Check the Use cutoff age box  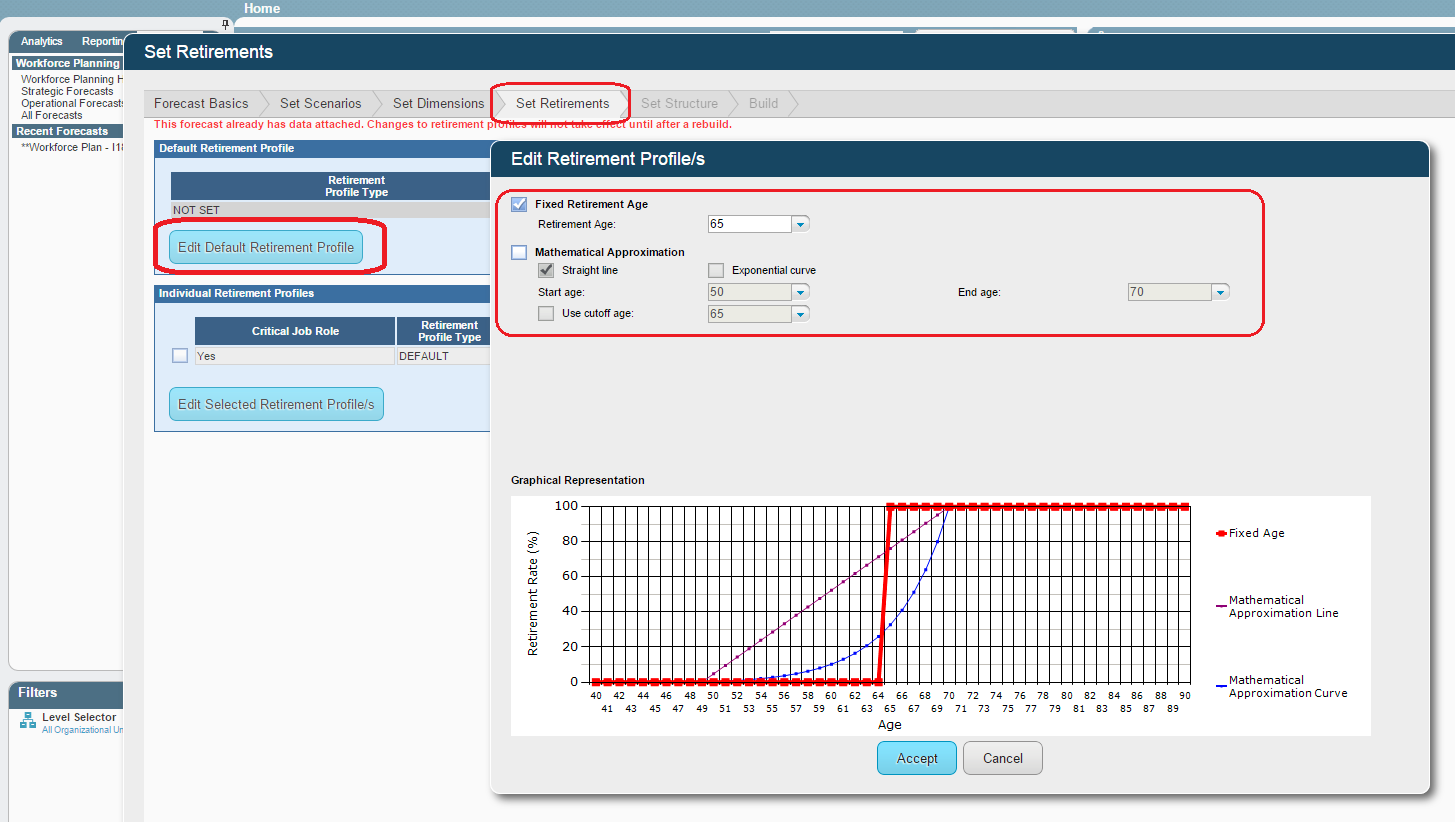tap(546, 313)
